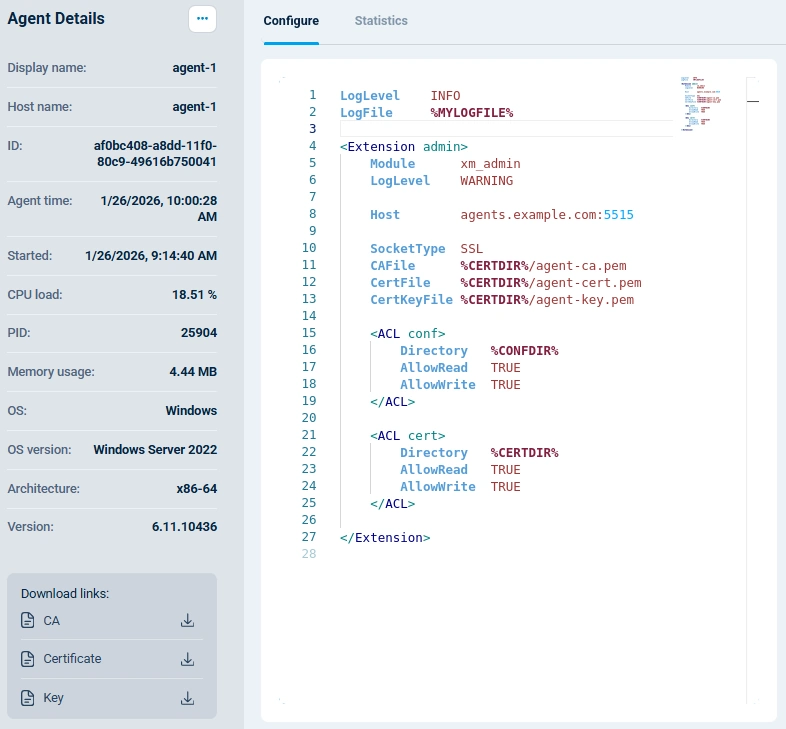Download the Key file
This screenshot has height=729, width=786.
[x=187, y=698]
